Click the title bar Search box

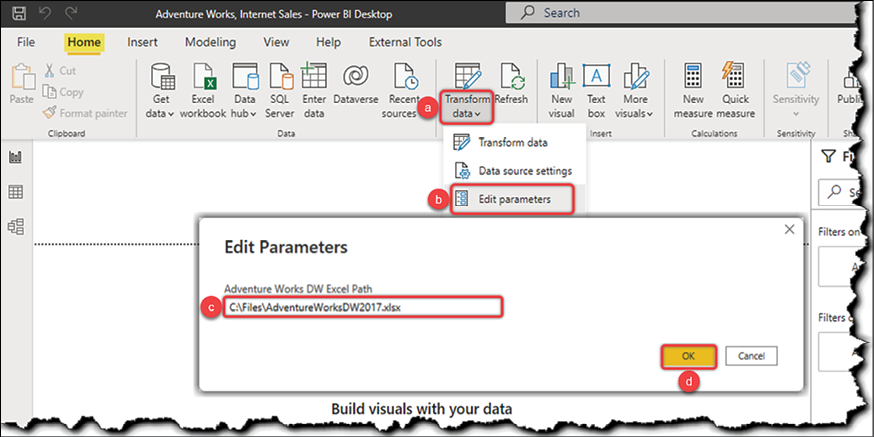tap(679, 13)
